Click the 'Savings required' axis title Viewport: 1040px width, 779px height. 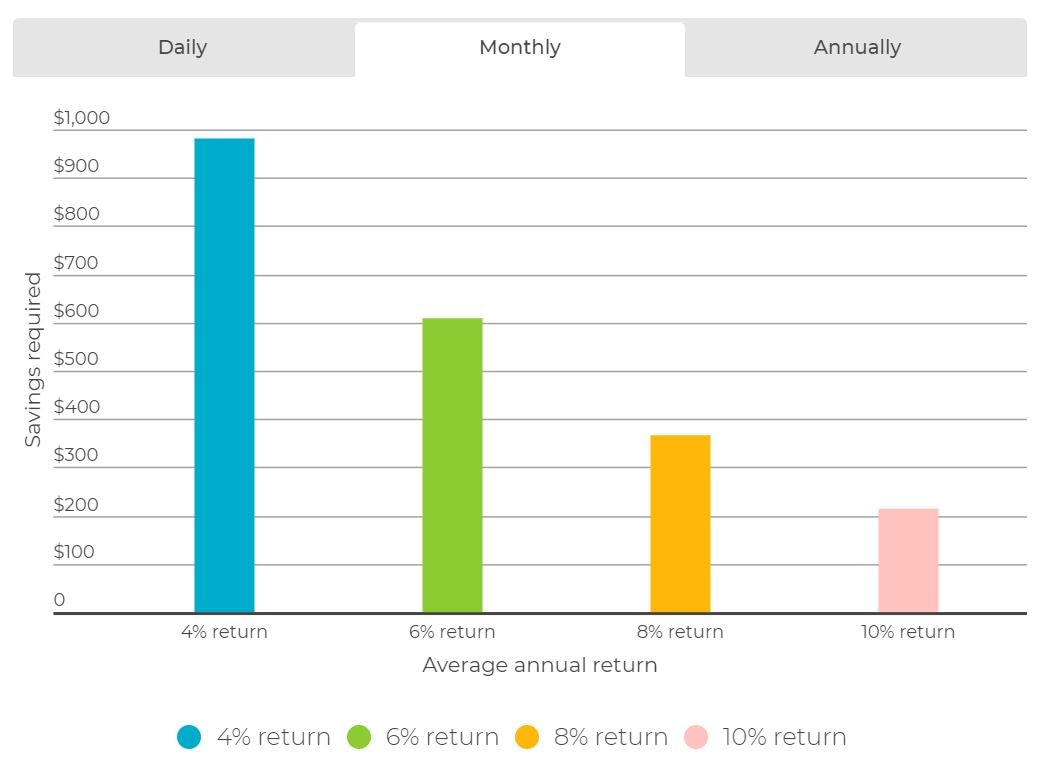33,360
